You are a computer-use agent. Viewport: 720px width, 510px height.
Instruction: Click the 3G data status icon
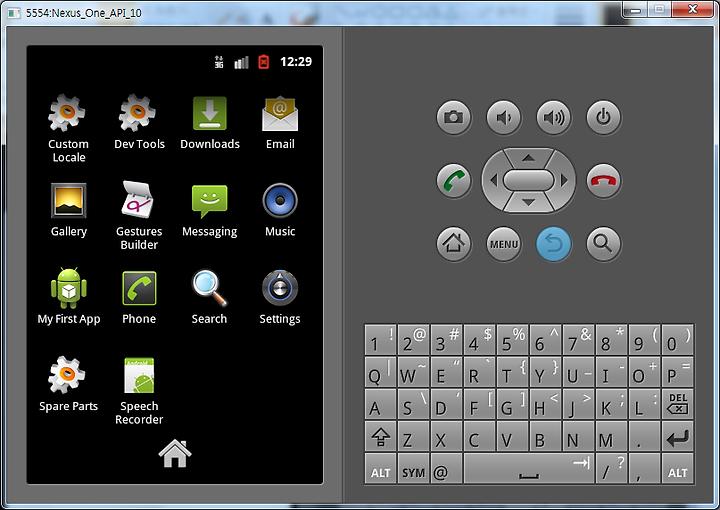point(219,62)
